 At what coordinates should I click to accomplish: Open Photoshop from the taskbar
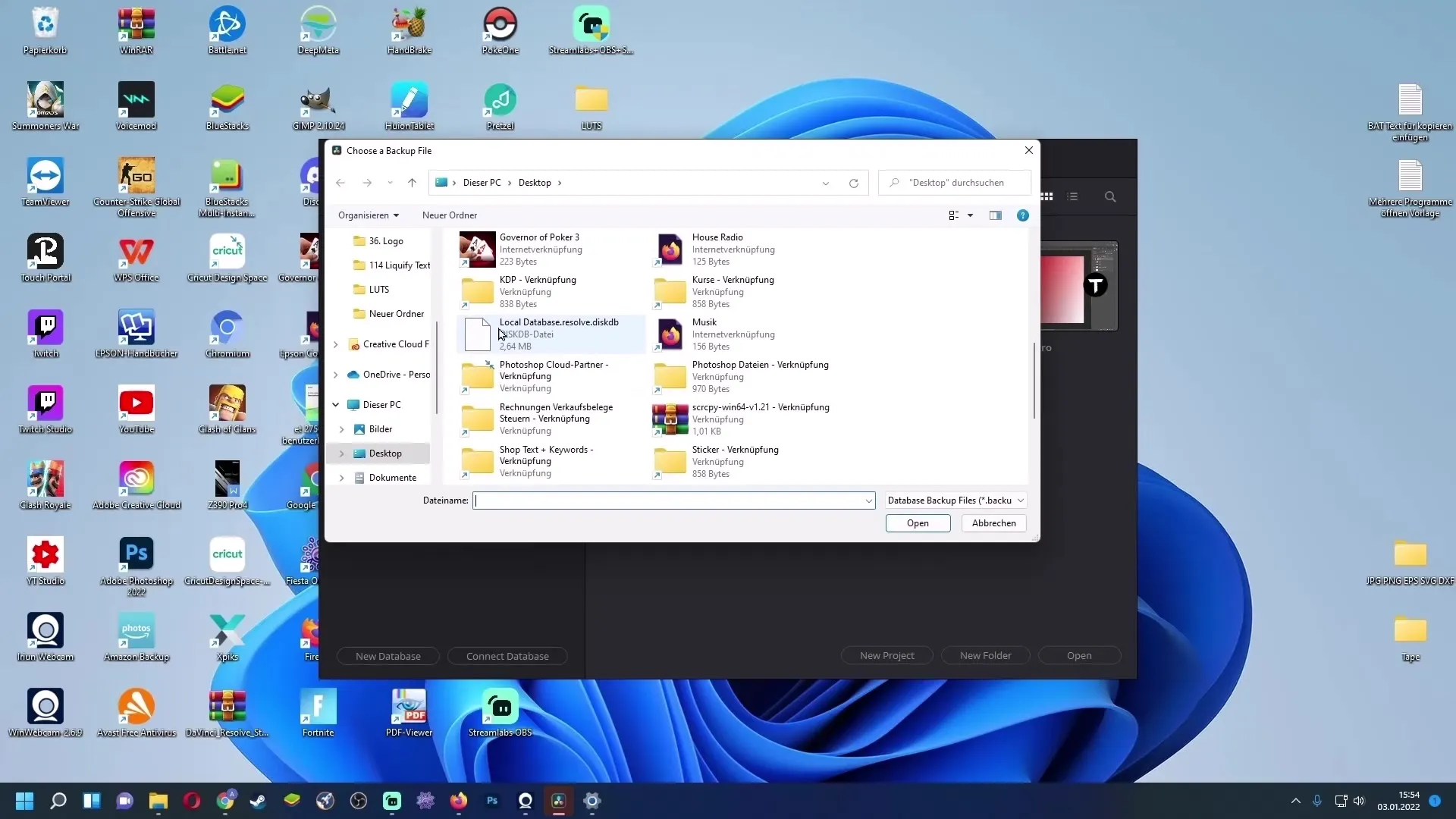492,801
